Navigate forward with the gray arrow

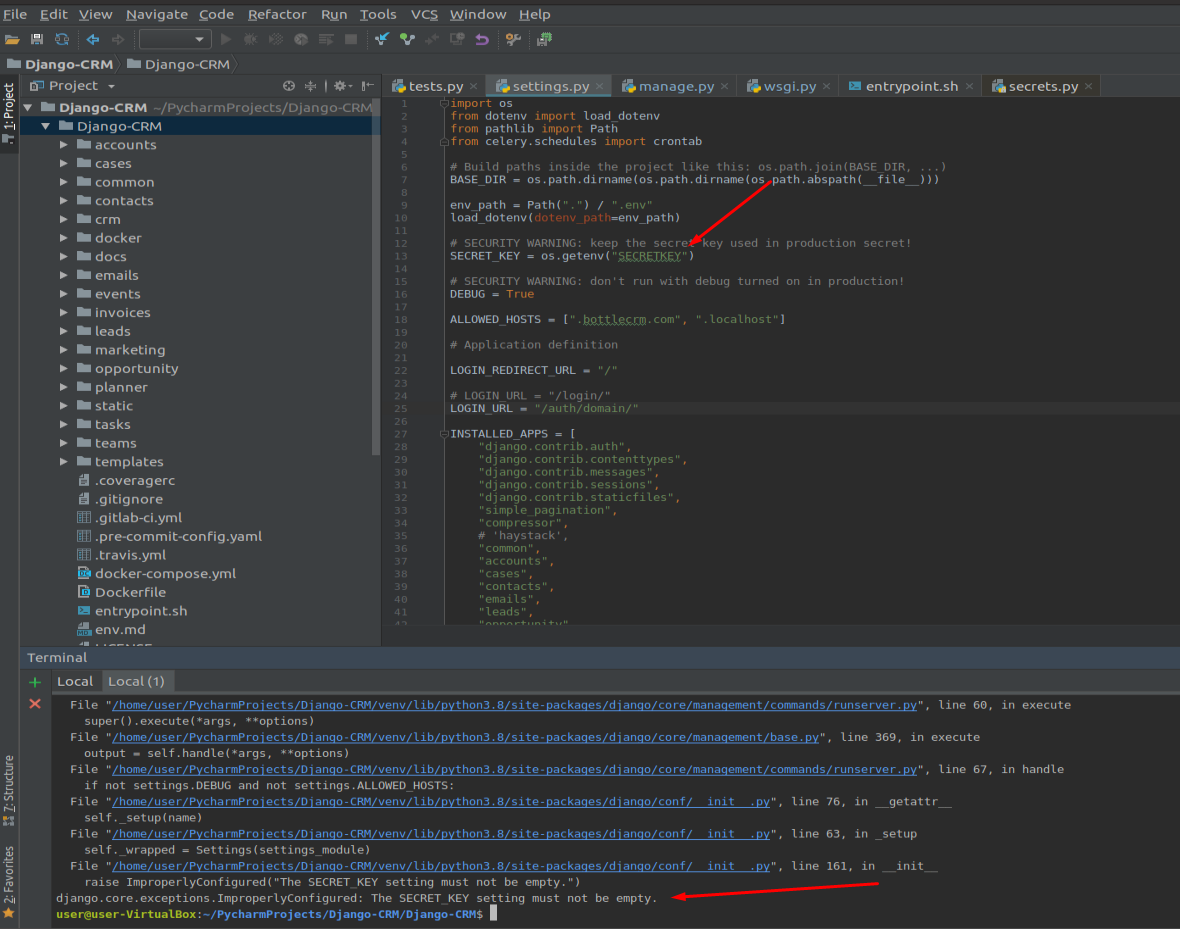pos(118,39)
